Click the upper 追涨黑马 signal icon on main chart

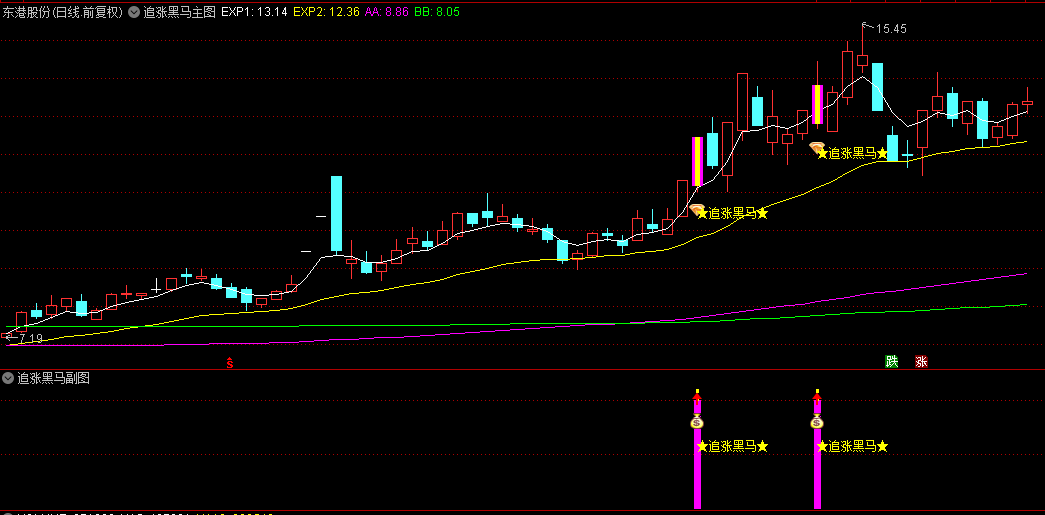click(x=817, y=149)
